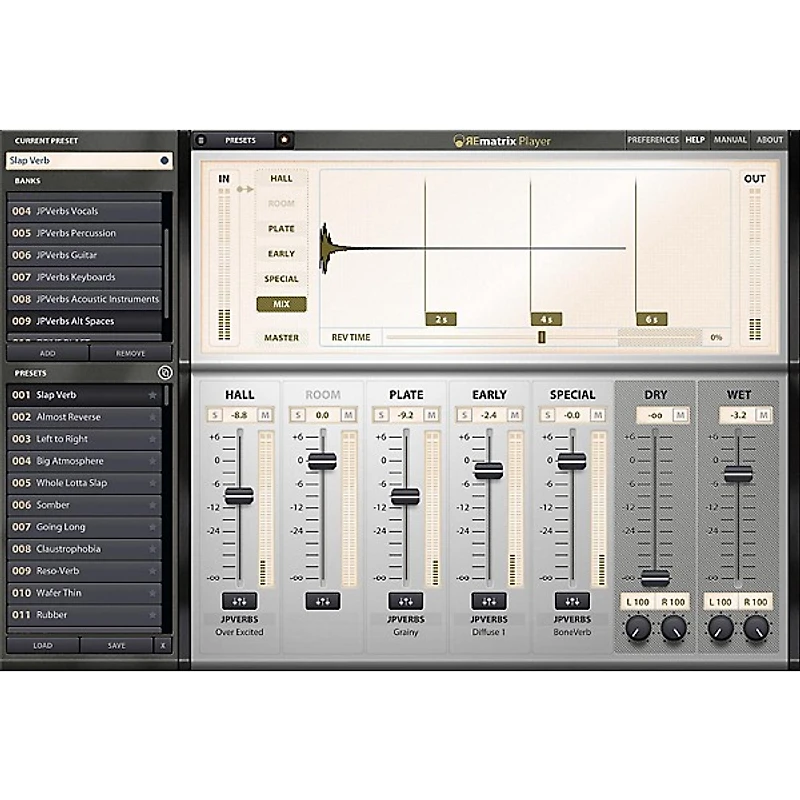Click the REMOVE bank button

pos(130,353)
